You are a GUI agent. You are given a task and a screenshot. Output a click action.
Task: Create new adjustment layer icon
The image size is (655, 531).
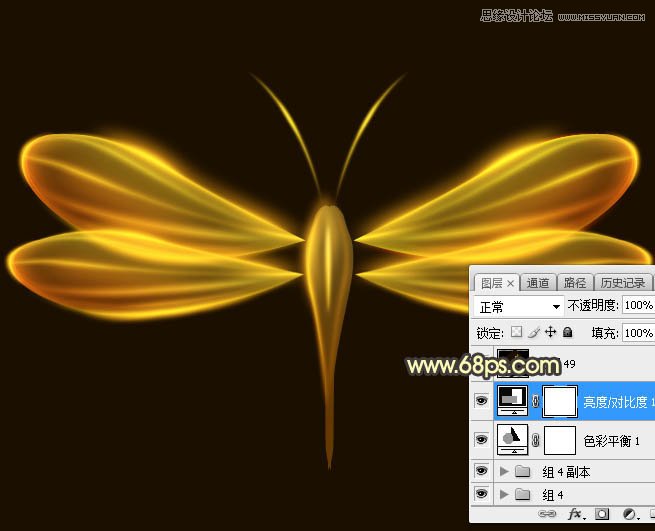click(x=629, y=514)
